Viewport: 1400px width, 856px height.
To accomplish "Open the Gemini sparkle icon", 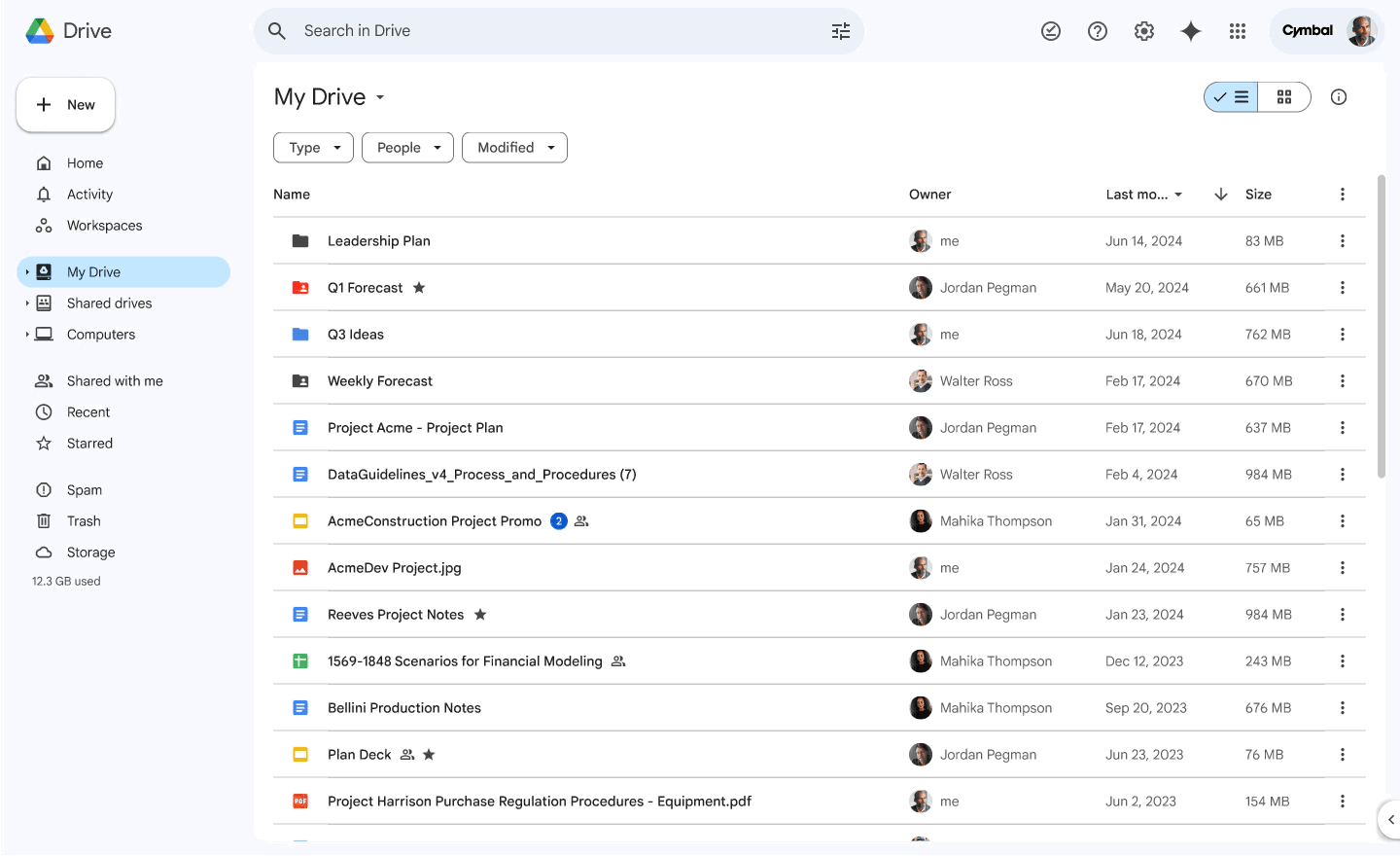I will tap(1190, 31).
